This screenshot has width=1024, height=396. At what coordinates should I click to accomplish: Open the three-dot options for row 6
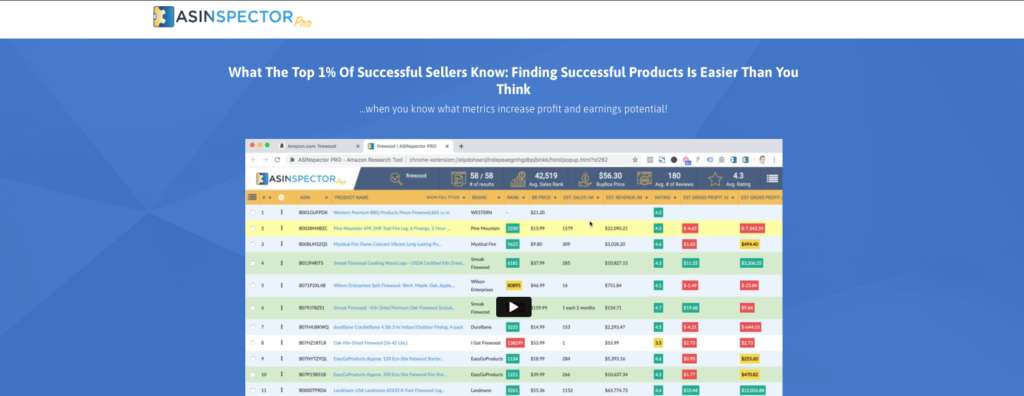pyautogui.click(x=281, y=307)
